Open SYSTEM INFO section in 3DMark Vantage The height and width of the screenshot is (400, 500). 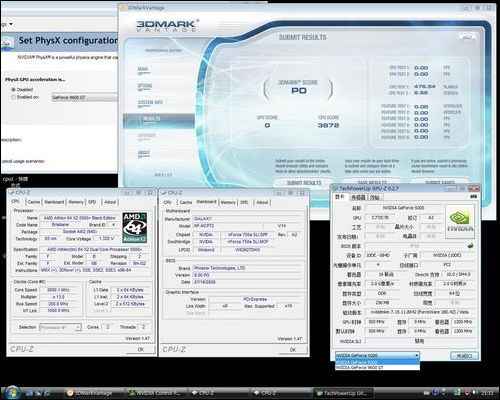tap(150, 103)
